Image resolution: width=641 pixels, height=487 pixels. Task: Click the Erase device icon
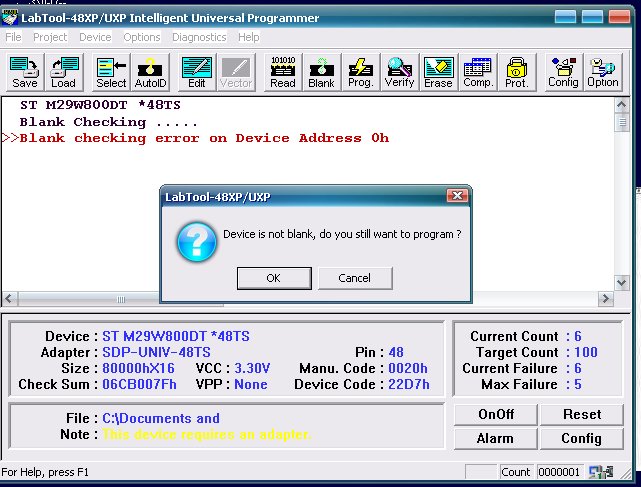[x=438, y=72]
